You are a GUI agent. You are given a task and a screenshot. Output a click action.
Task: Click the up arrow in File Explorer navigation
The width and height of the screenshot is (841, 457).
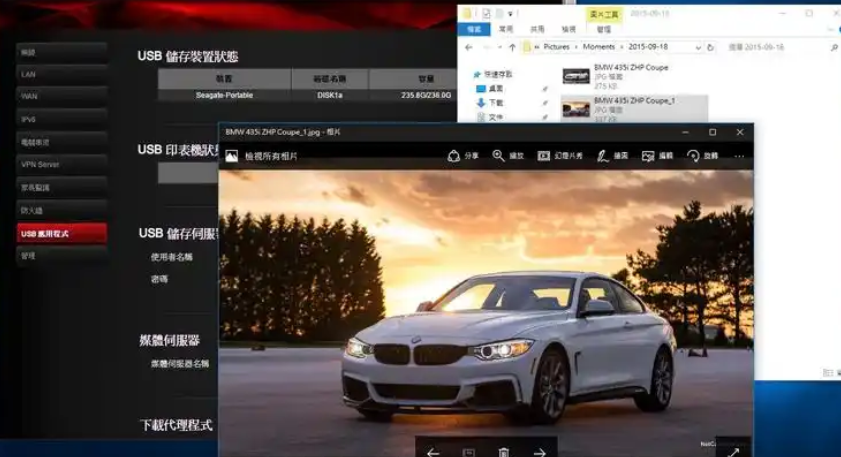pyautogui.click(x=512, y=47)
